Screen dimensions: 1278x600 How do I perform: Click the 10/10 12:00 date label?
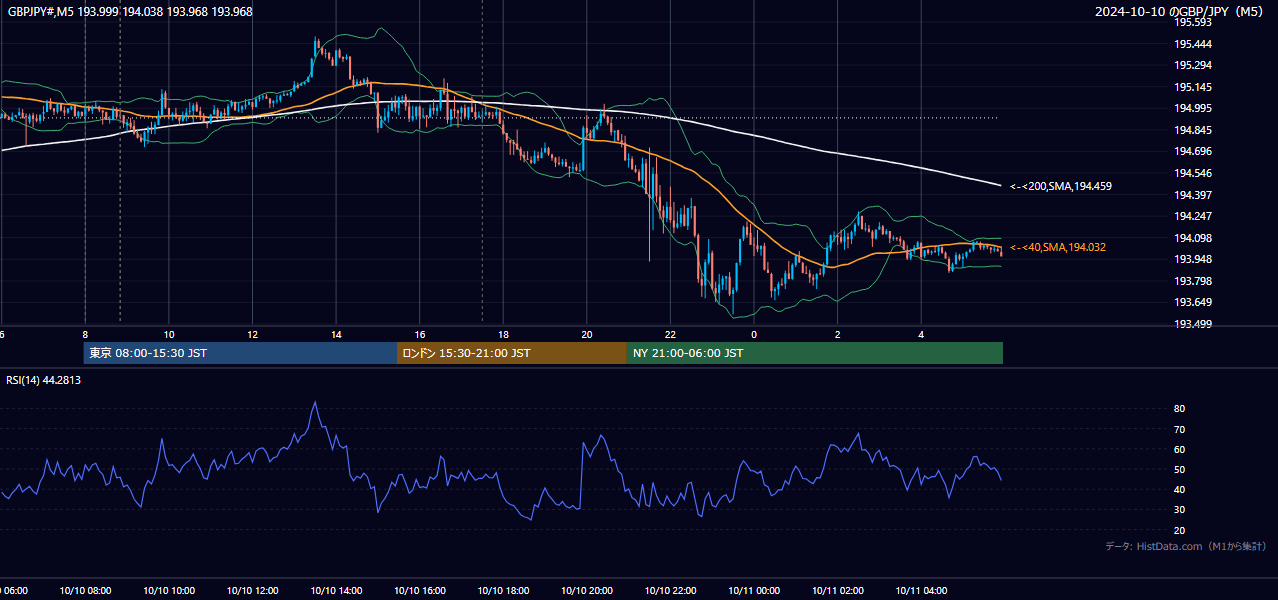pos(252,591)
